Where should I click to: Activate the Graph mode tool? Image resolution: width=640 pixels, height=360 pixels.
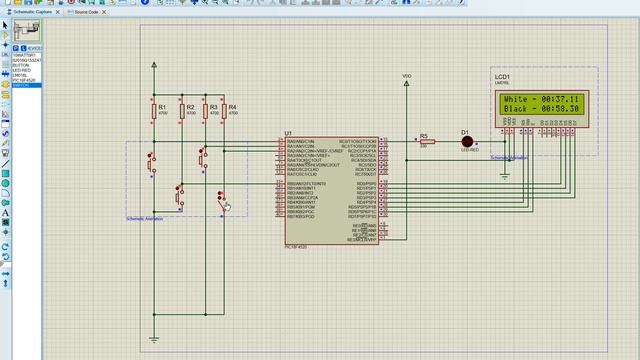[5, 114]
